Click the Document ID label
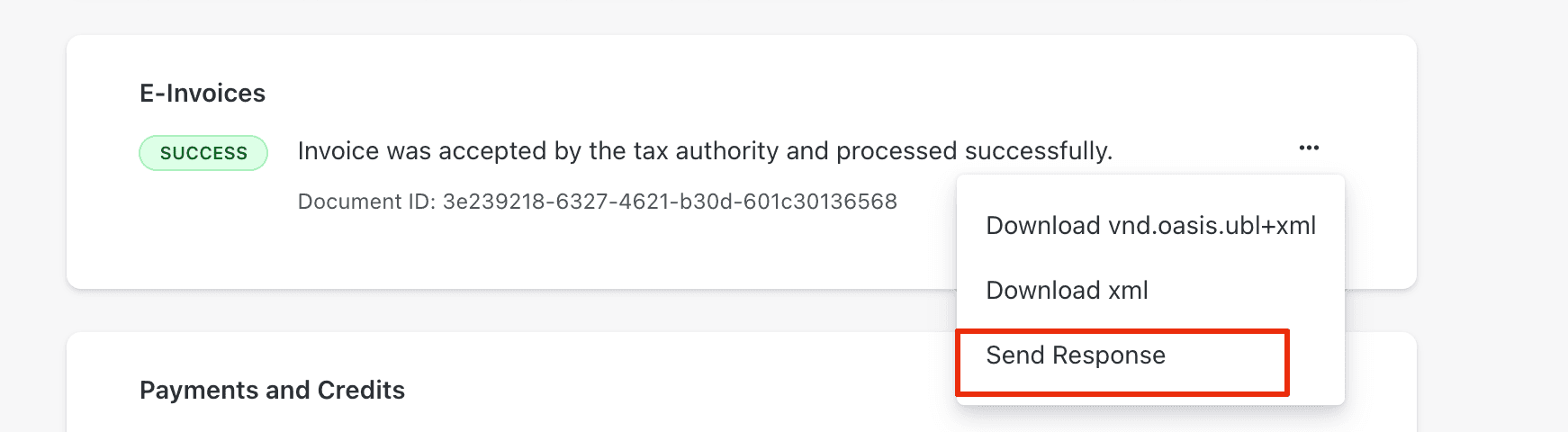The height and width of the screenshot is (432, 1568). [x=366, y=202]
